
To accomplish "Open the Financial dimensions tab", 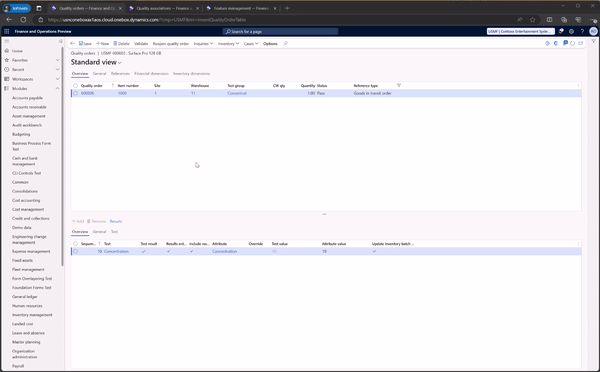I will pos(151,73).
